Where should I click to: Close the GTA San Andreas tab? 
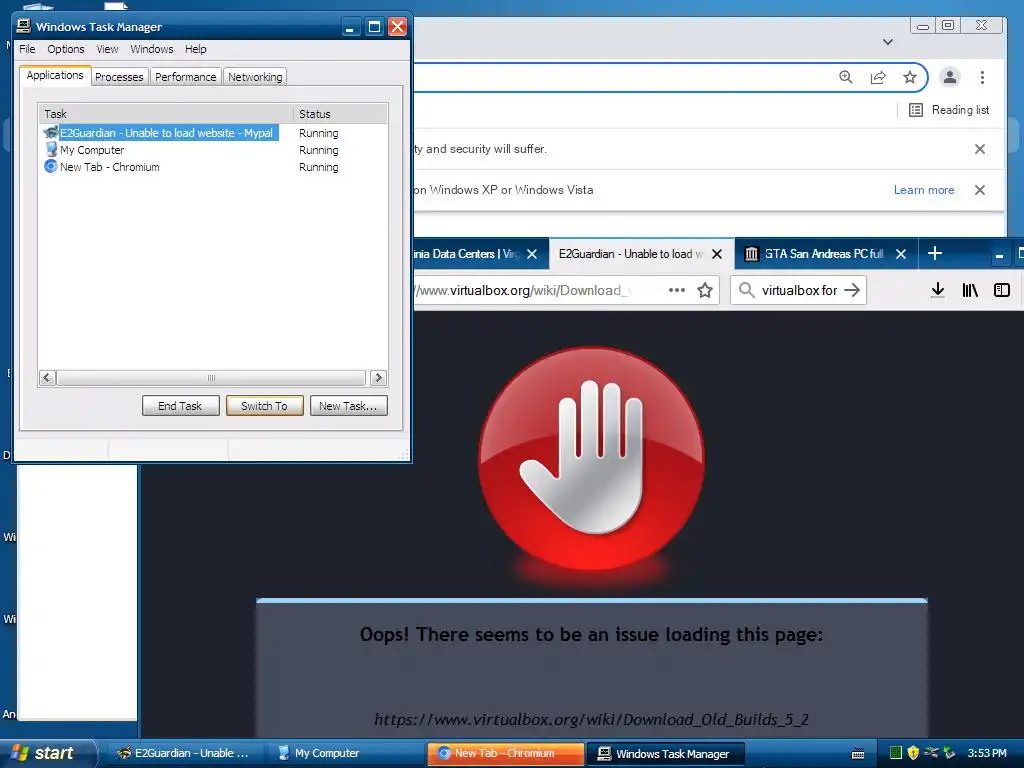click(x=901, y=254)
